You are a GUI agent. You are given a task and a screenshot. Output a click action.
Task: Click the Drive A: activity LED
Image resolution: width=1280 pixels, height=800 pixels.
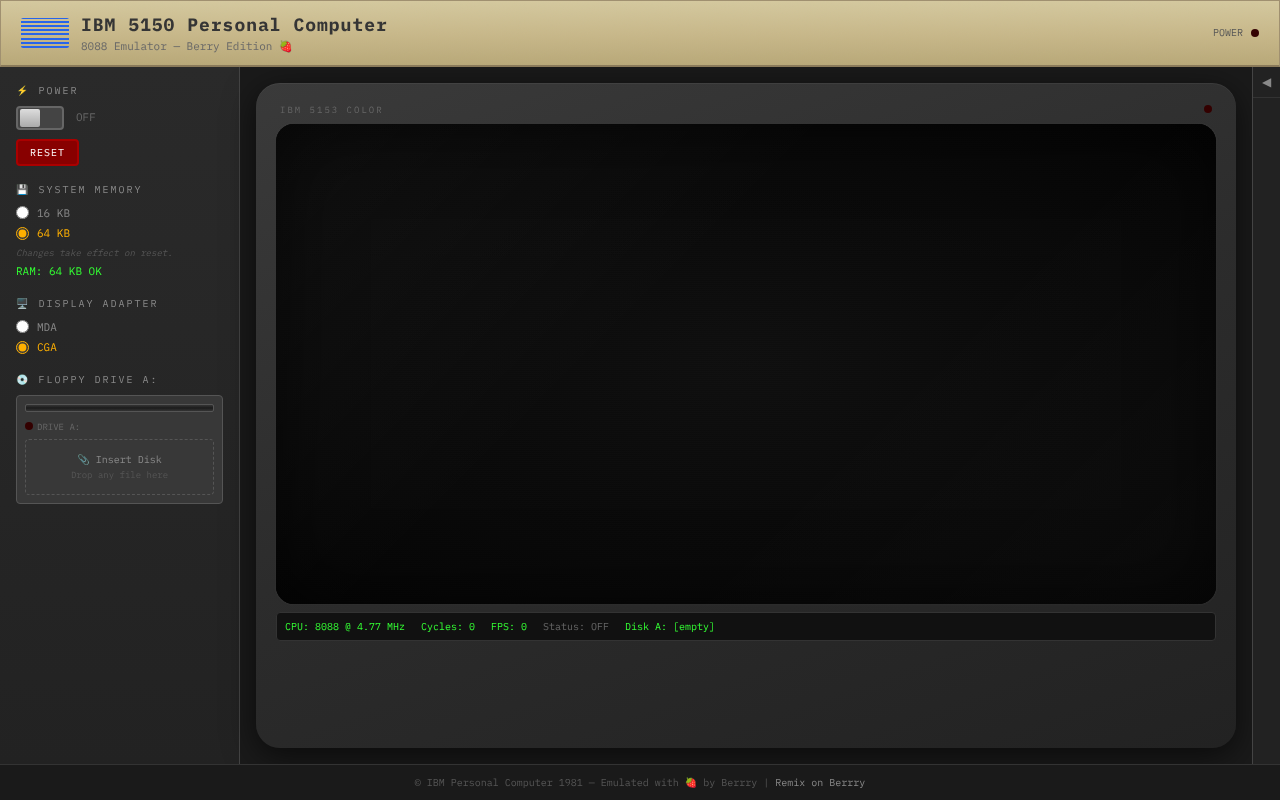tap(29, 426)
